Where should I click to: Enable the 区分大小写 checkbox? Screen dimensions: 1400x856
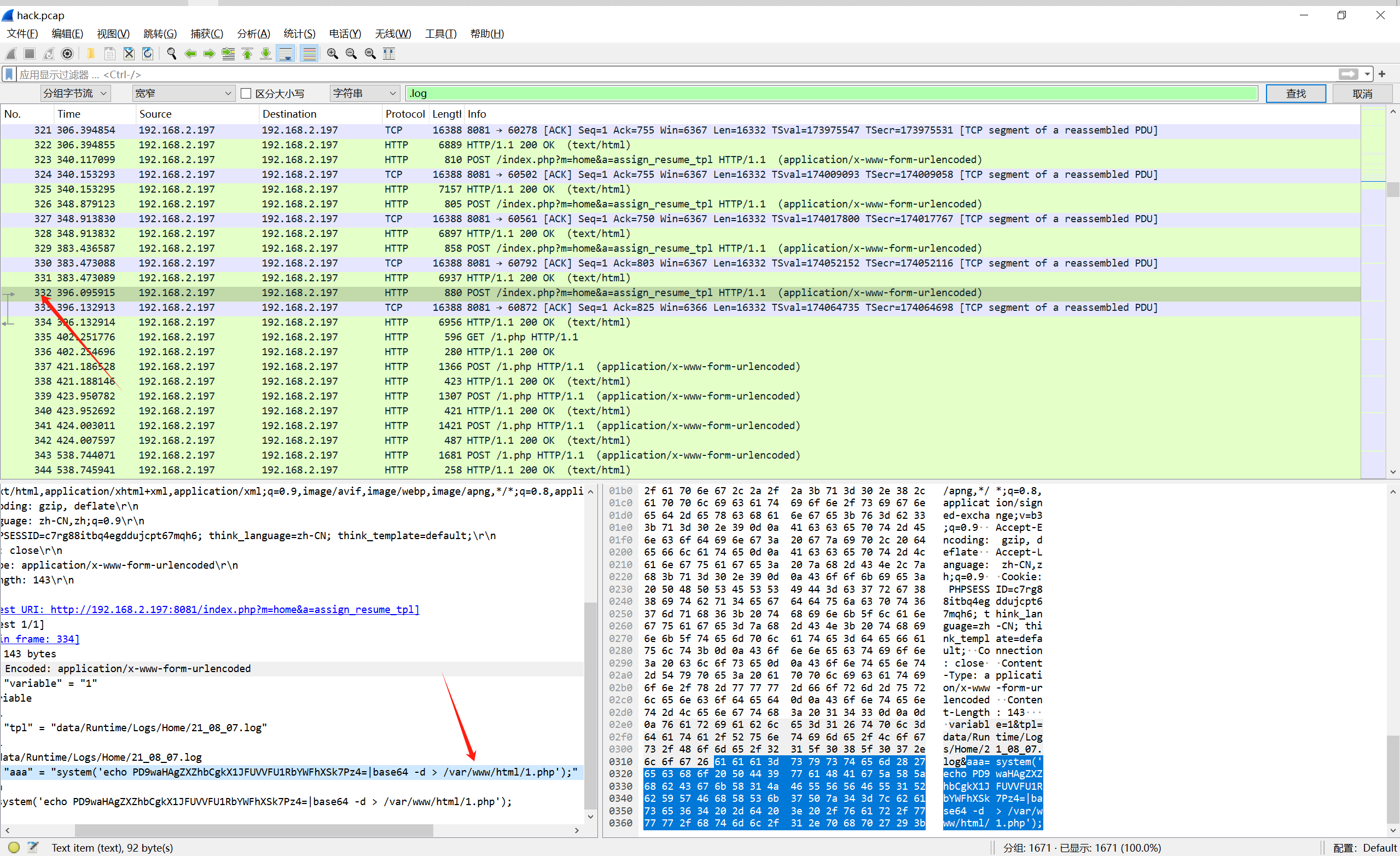[x=246, y=93]
